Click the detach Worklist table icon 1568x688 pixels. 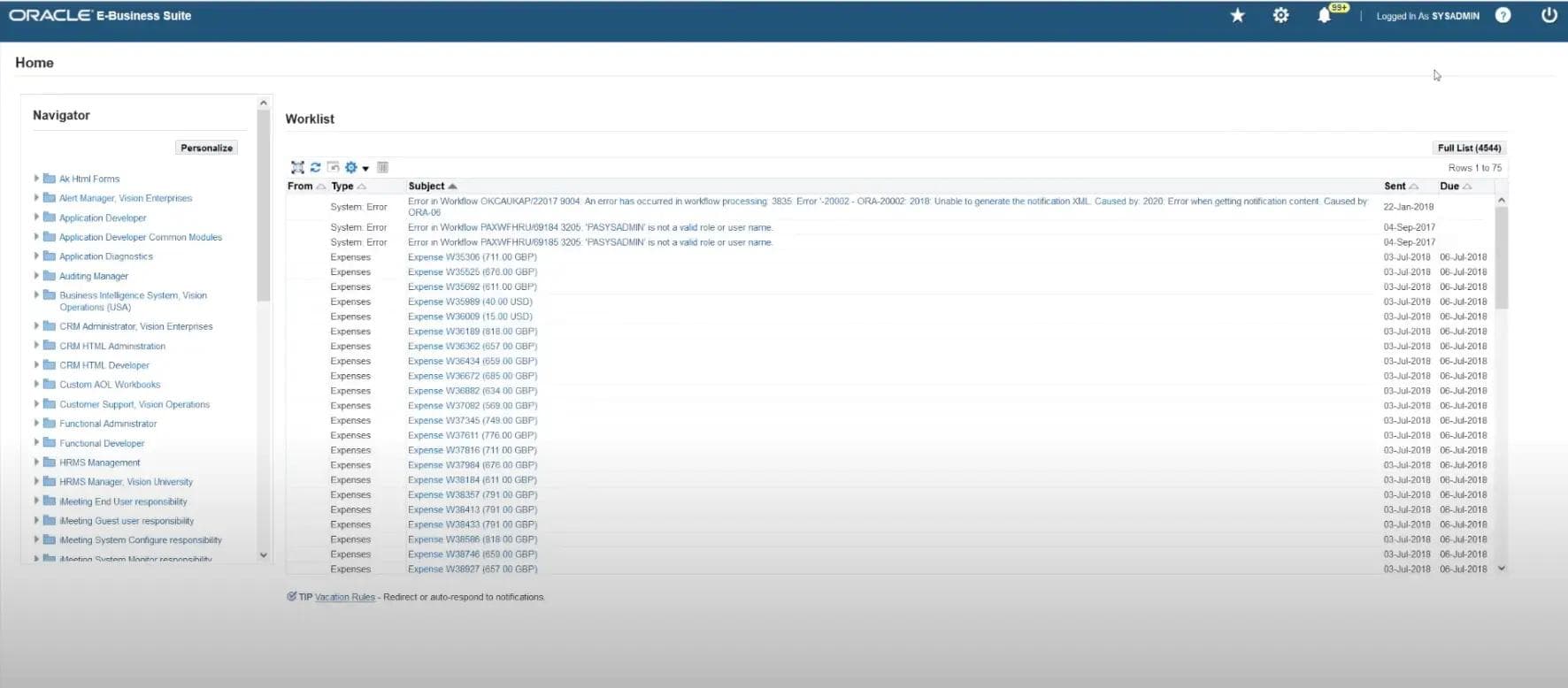pyautogui.click(x=333, y=167)
